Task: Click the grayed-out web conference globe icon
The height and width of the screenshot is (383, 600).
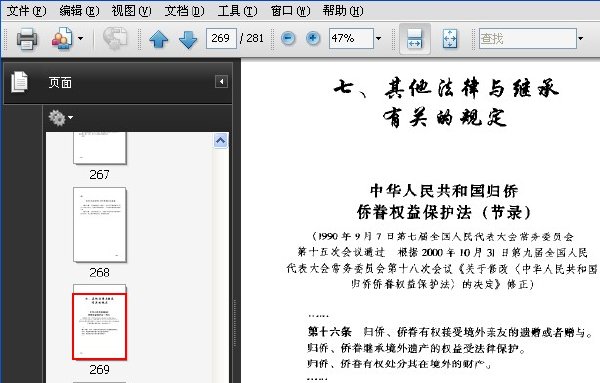Action: (x=115, y=38)
